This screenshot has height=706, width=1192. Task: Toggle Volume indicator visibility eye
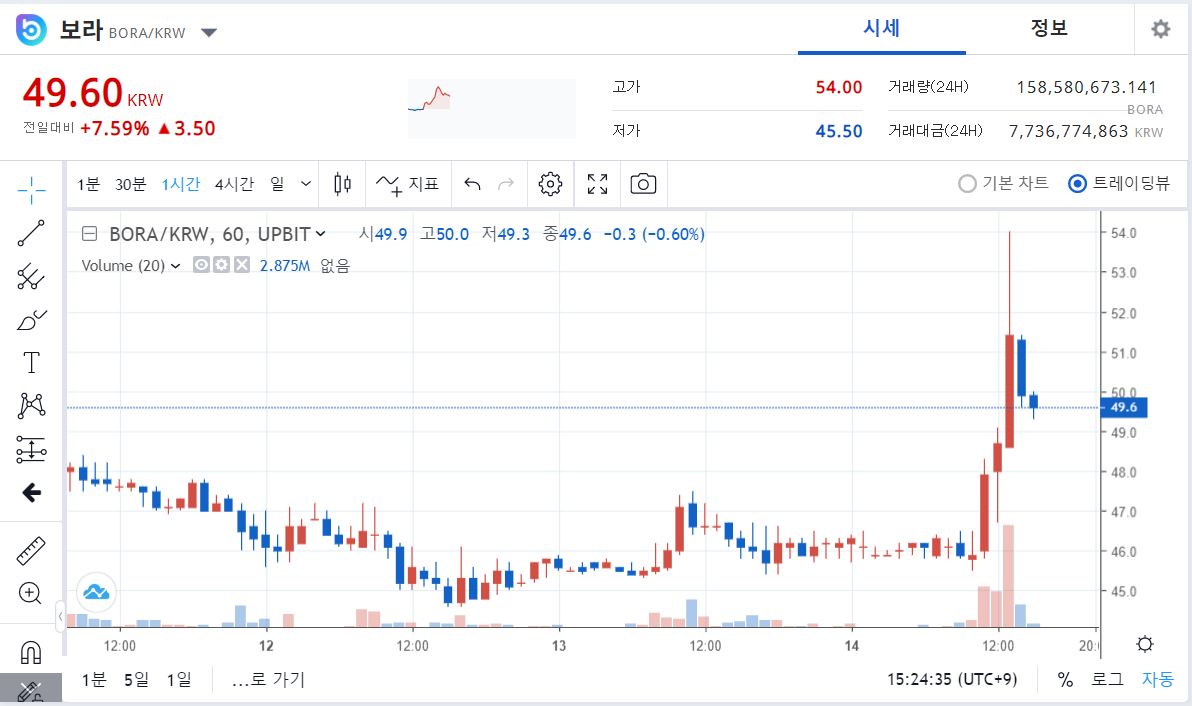201,264
